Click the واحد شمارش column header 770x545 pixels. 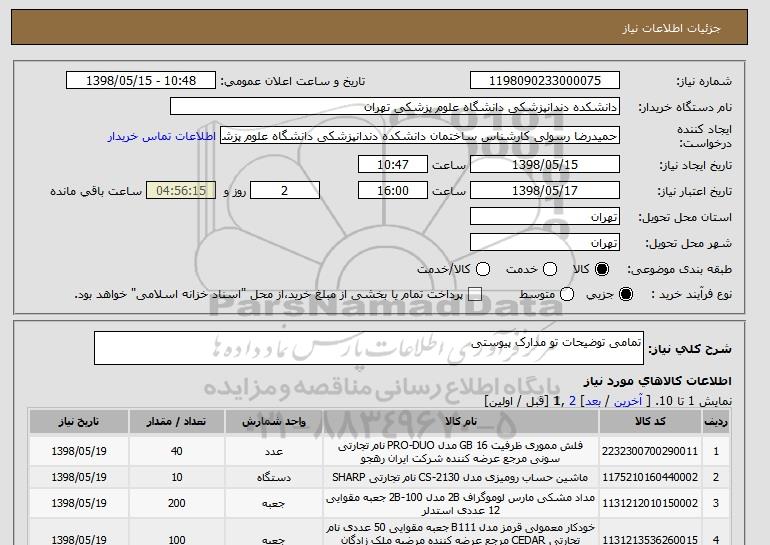274,422
